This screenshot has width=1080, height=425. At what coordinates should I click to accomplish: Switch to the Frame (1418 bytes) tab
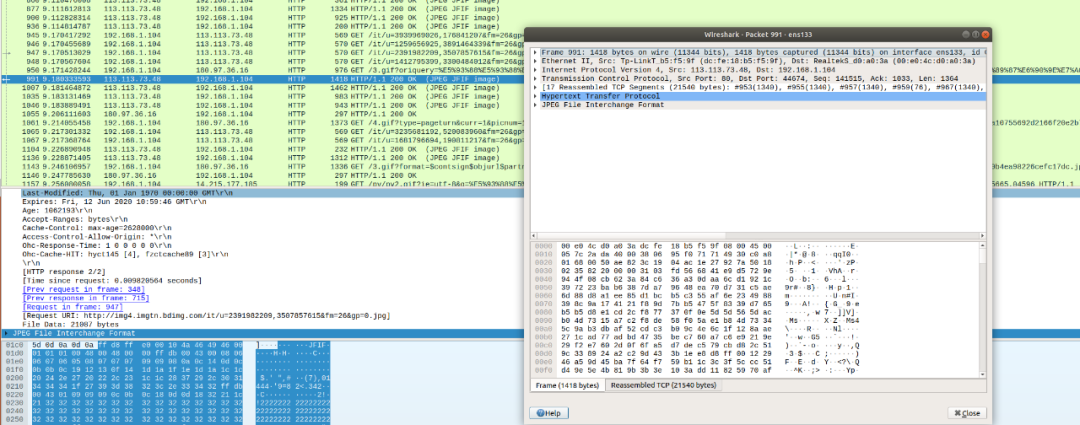click(x=567, y=385)
